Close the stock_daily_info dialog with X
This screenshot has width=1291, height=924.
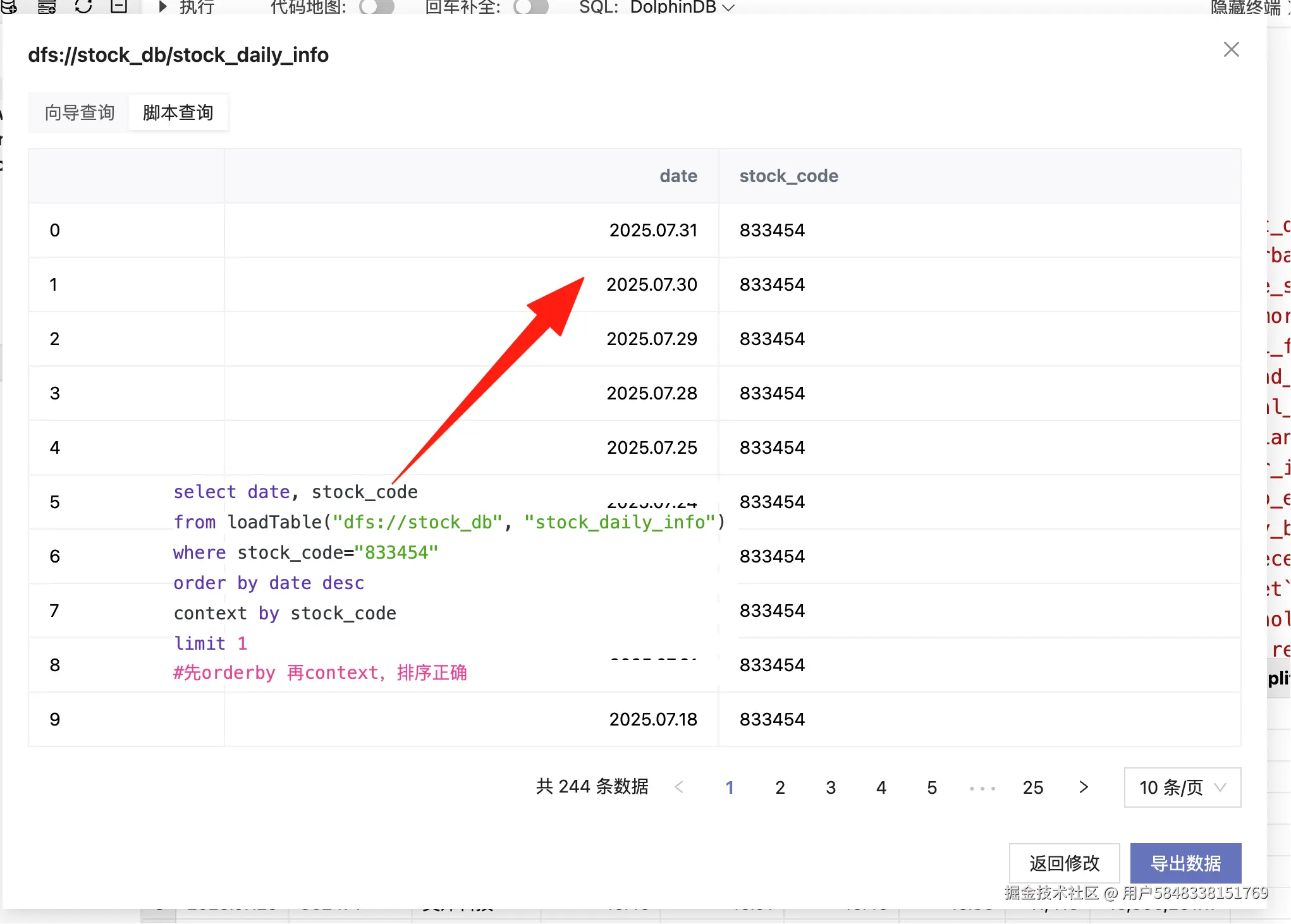1231,49
